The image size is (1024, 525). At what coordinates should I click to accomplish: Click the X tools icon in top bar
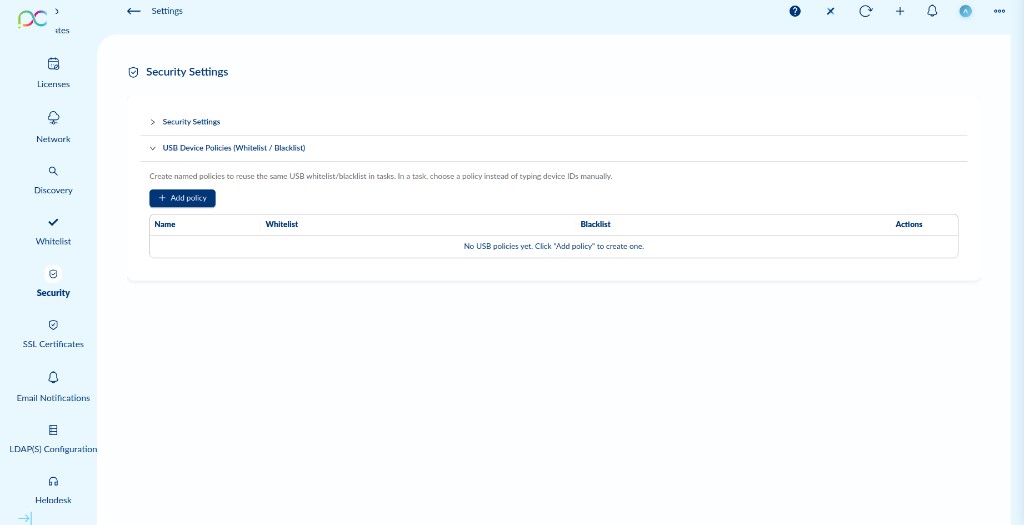pos(830,11)
